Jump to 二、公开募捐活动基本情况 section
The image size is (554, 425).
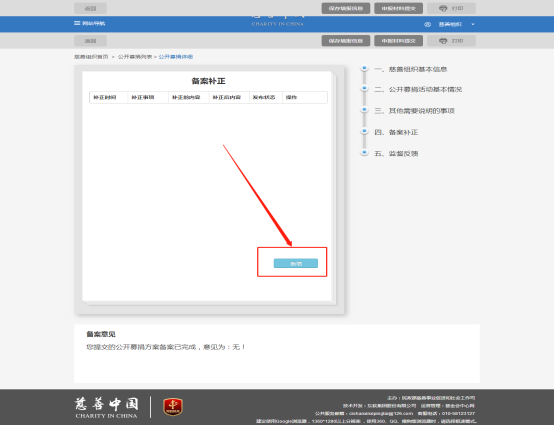418,89
